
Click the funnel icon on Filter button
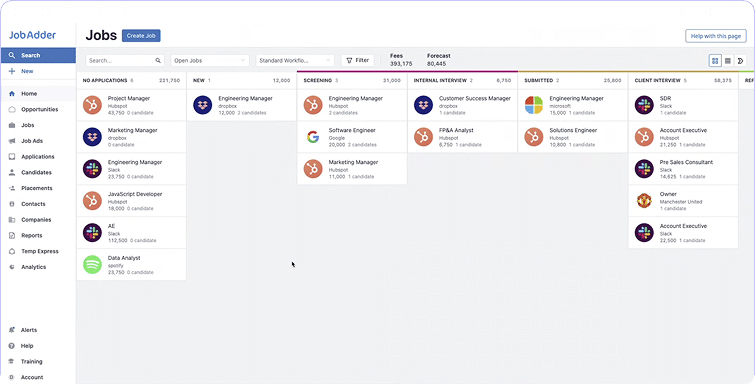(x=350, y=61)
